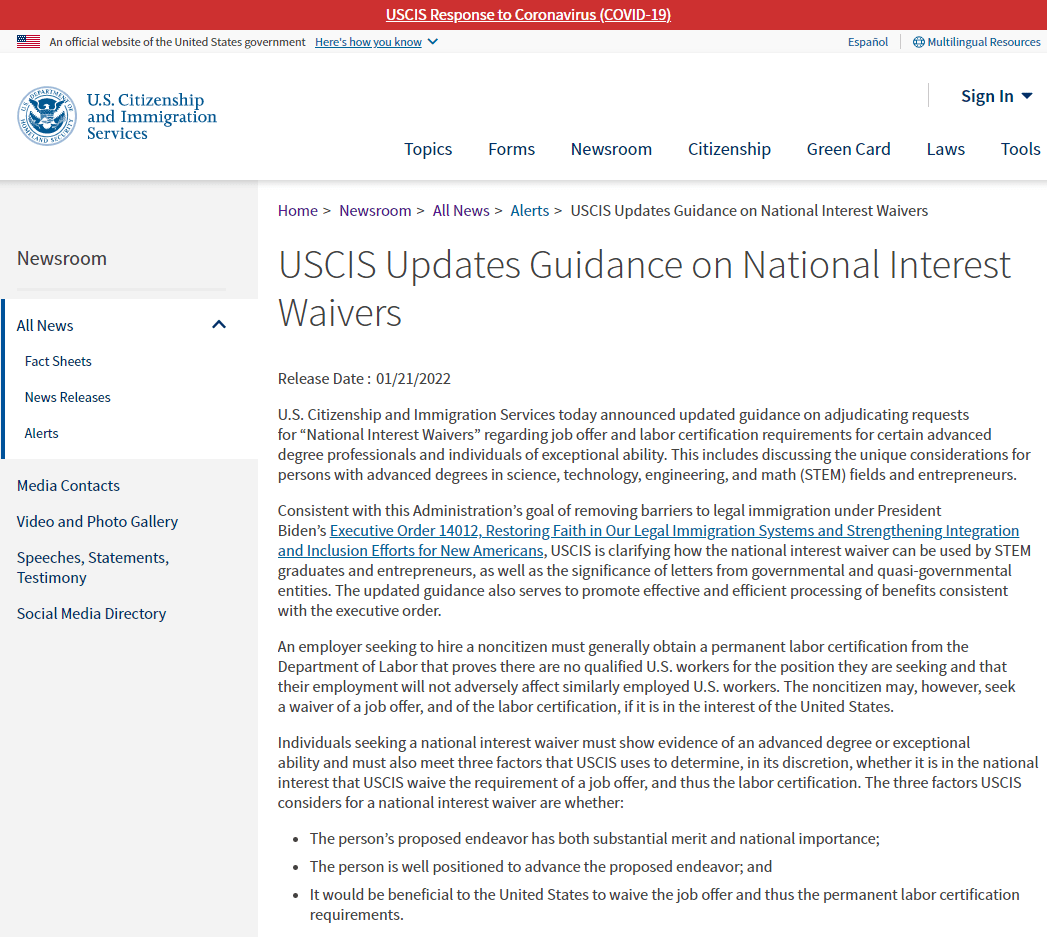Go to Alerts in the breadcrumb
This screenshot has height=937, width=1047.
[530, 210]
